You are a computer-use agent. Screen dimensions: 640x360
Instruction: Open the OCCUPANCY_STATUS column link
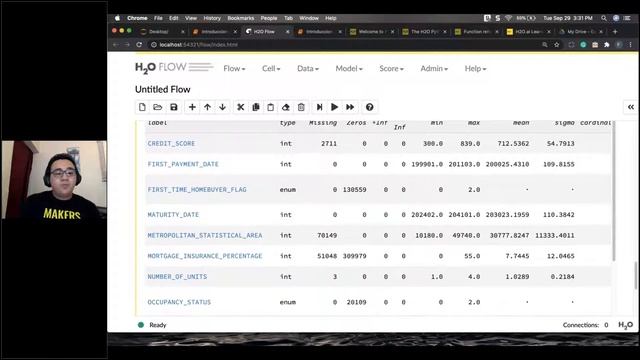tap(179, 302)
